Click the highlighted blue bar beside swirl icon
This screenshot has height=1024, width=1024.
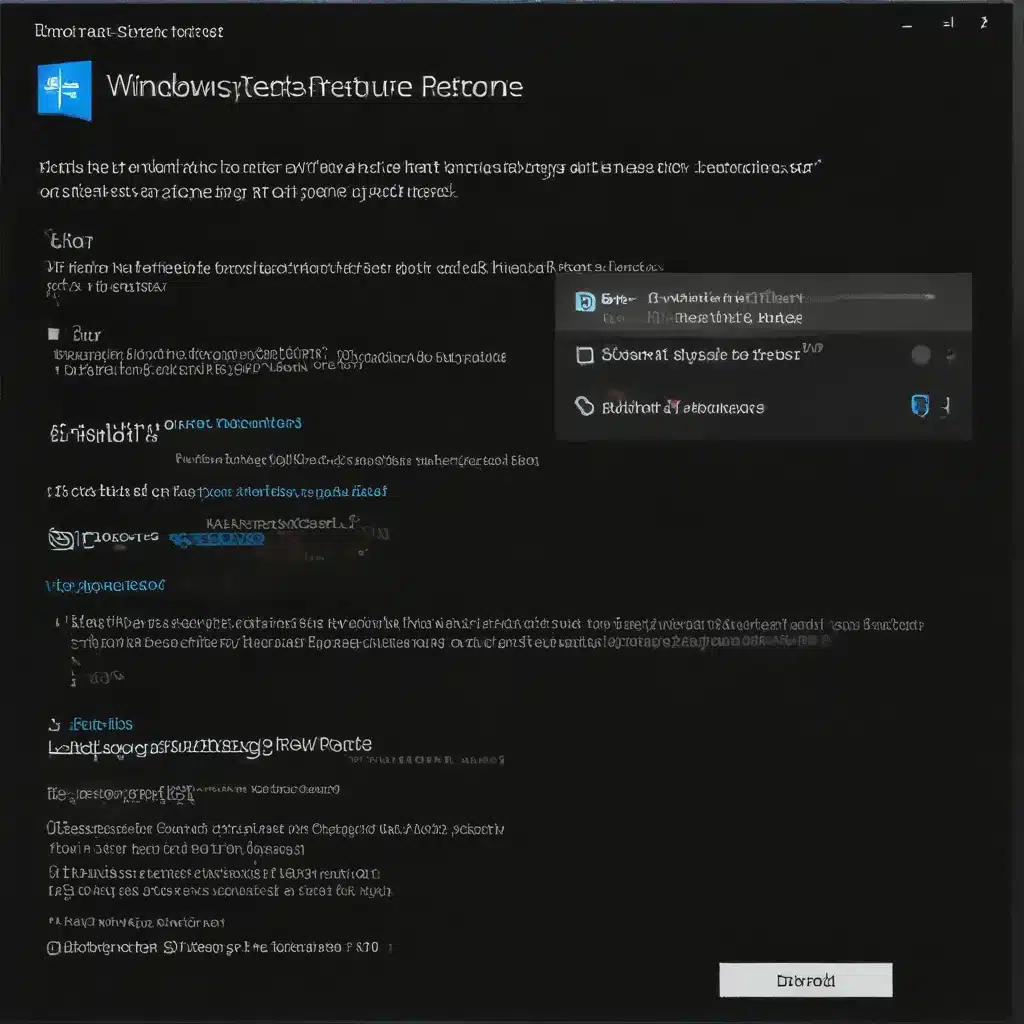pos(217,539)
